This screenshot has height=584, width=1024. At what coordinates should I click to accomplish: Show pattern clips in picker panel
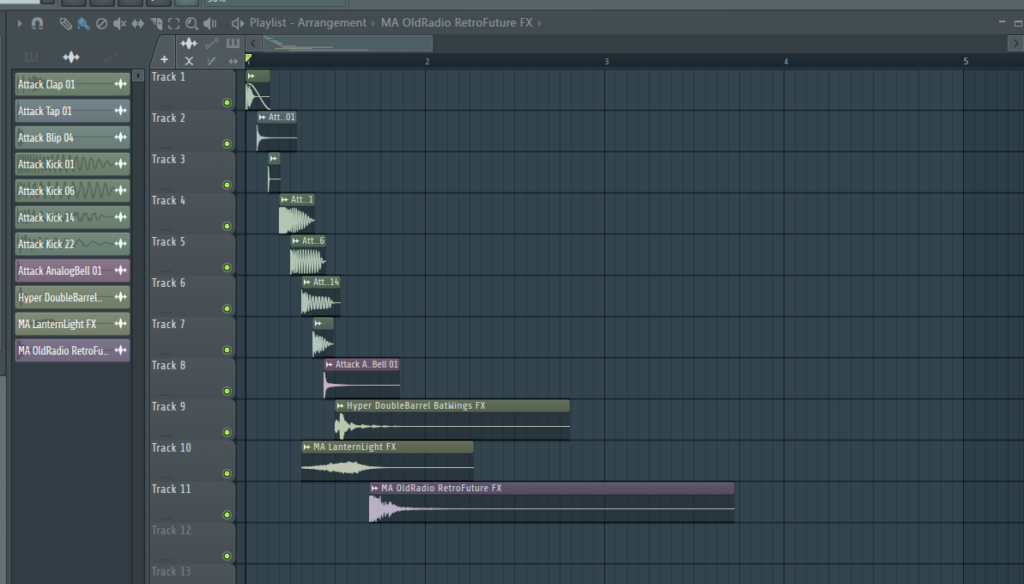click(x=31, y=57)
